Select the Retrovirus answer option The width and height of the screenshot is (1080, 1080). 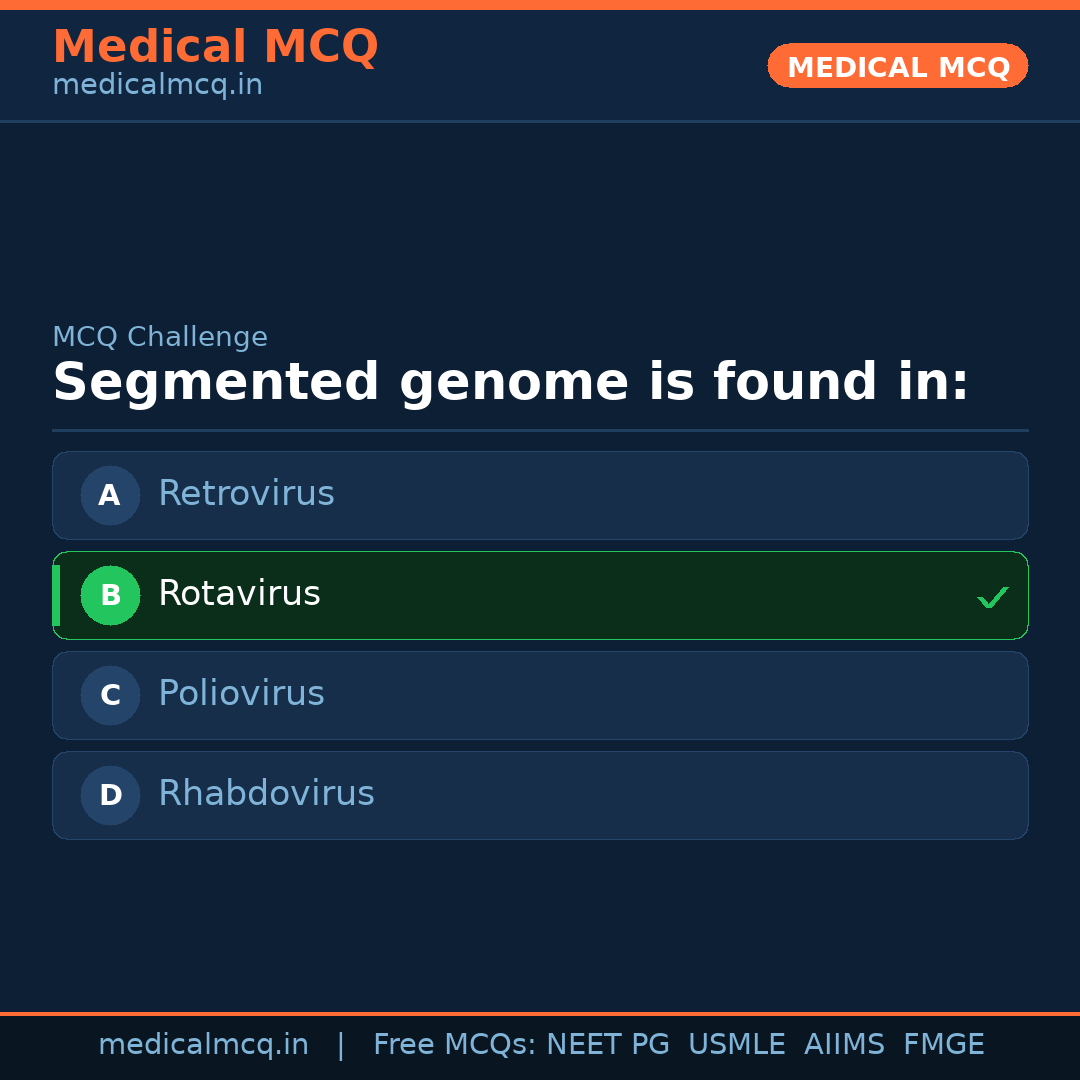coord(246,494)
